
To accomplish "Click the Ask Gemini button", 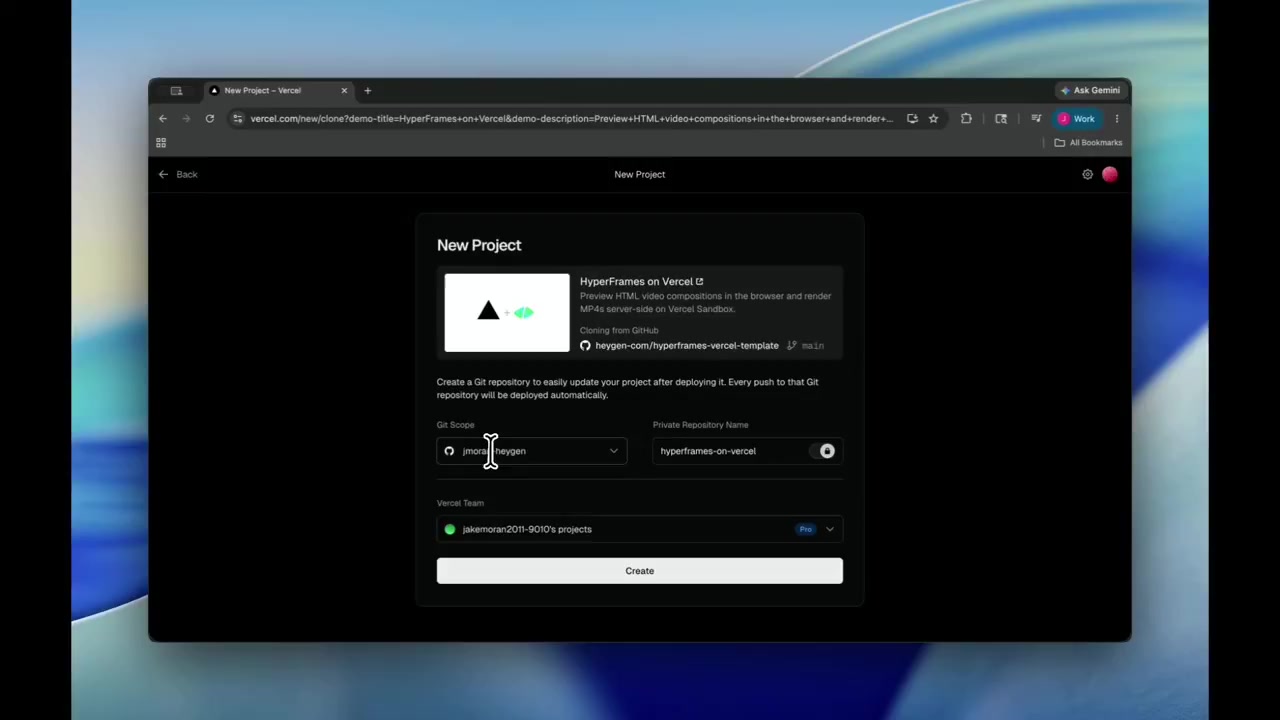I will [x=1090, y=90].
